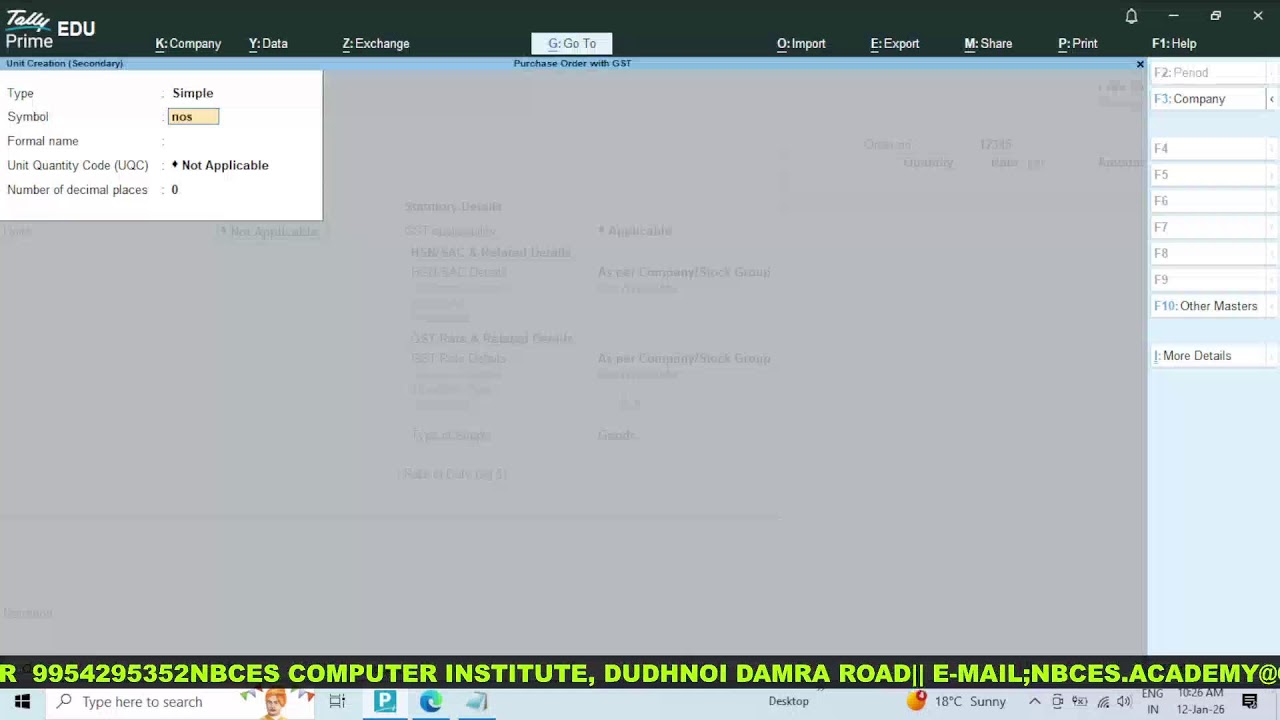Show hidden tray icons chevron
1280x720 pixels.
pos(1035,702)
